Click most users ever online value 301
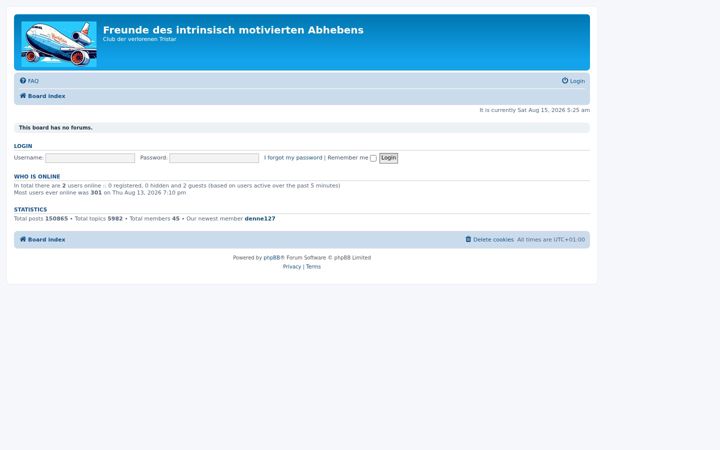The height and width of the screenshot is (450, 720). (x=96, y=193)
